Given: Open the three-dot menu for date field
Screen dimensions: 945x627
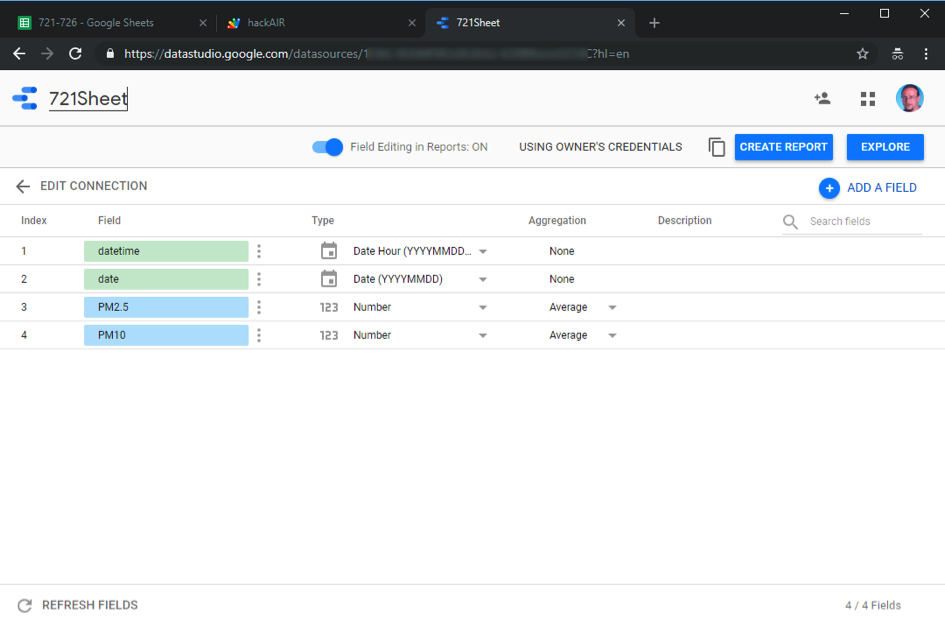Looking at the screenshot, I should [259, 279].
